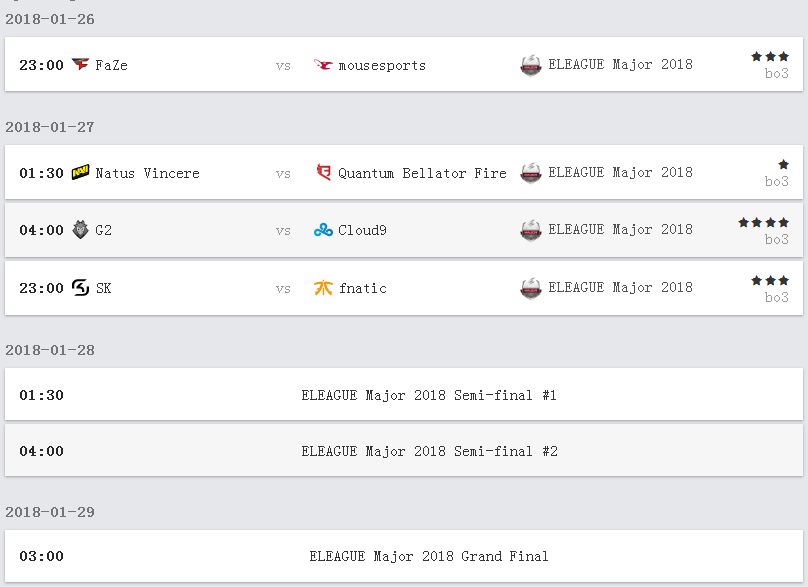The height and width of the screenshot is (587, 808).
Task: Open ELEAGUE Major 2018 event in Natus Vincere row
Action: [x=620, y=172]
